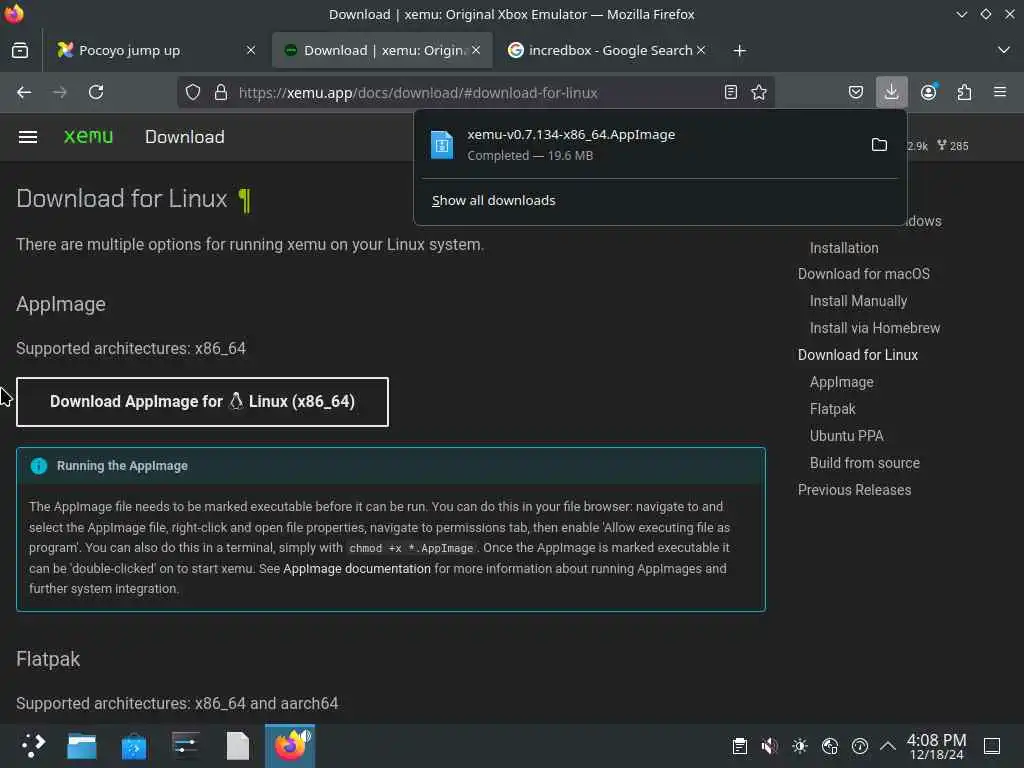
Task: Toggle the Downloads panel toolbar button
Action: click(x=891, y=92)
